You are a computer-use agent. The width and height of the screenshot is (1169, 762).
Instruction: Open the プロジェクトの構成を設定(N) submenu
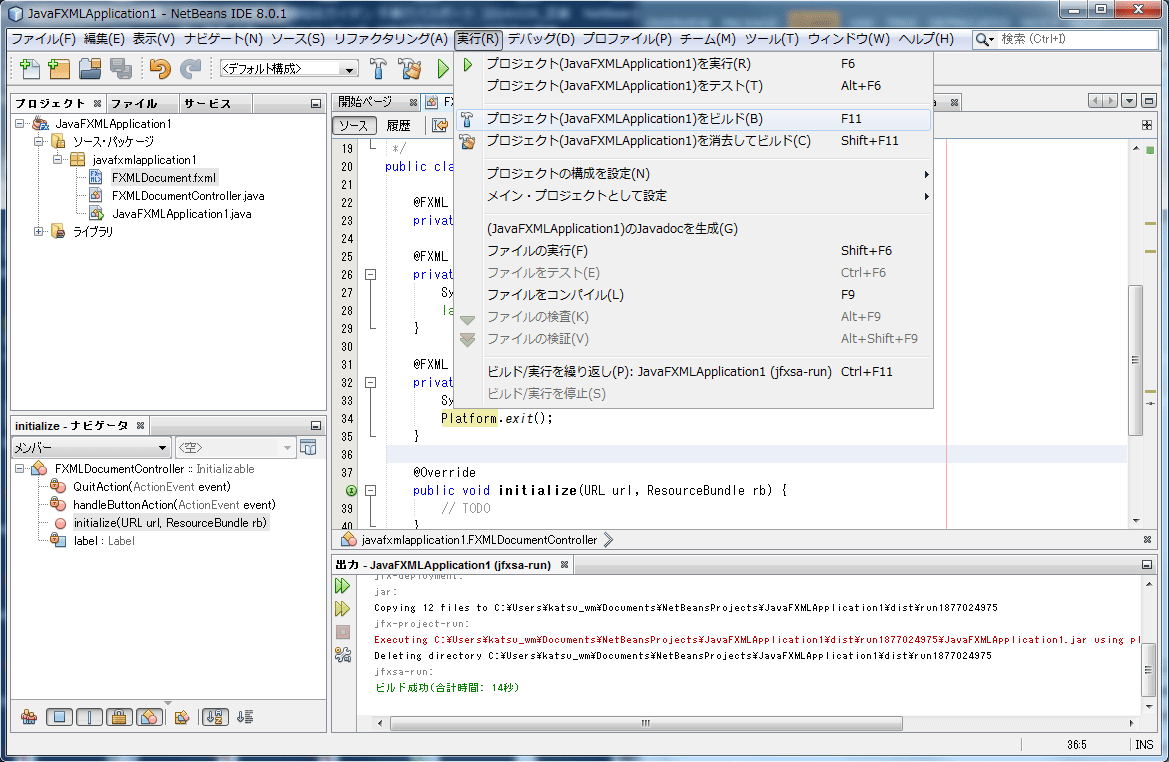click(693, 174)
